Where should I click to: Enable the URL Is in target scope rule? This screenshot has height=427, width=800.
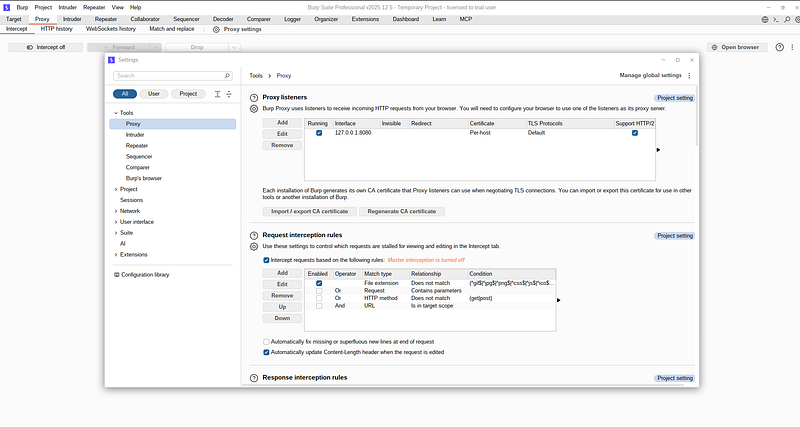(x=319, y=306)
